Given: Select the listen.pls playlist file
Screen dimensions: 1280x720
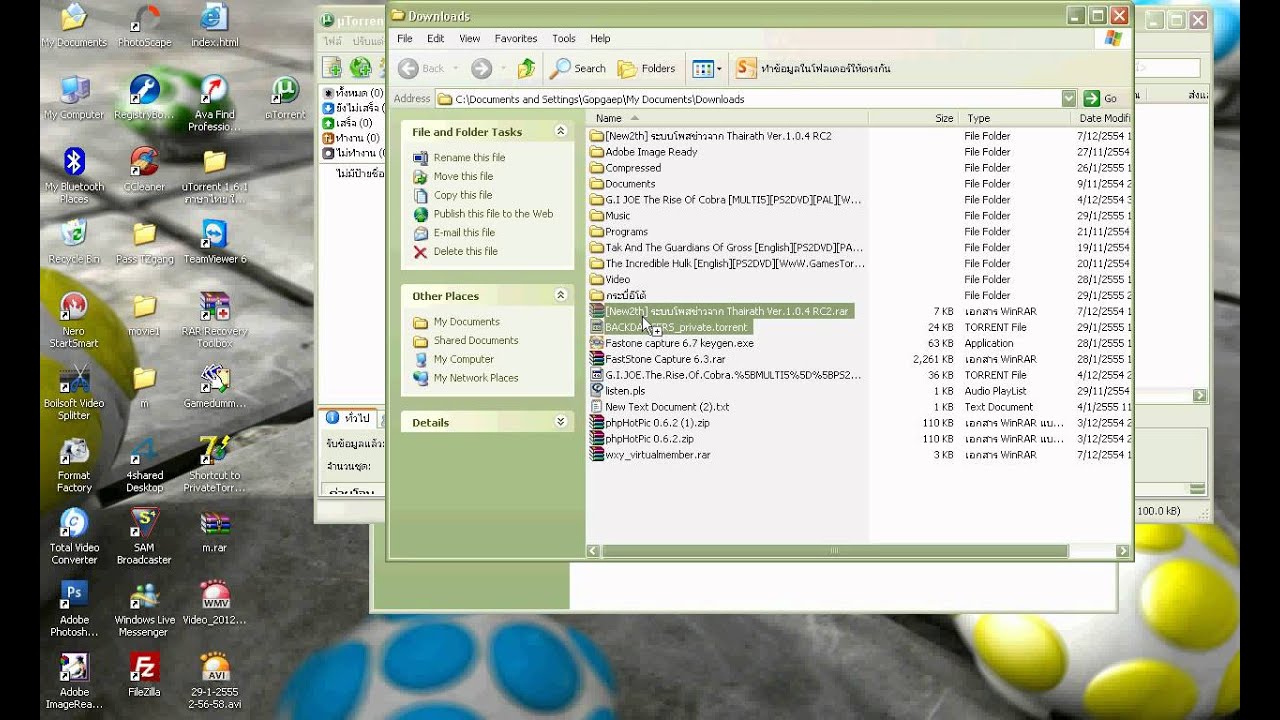Looking at the screenshot, I should click(x=618, y=391).
